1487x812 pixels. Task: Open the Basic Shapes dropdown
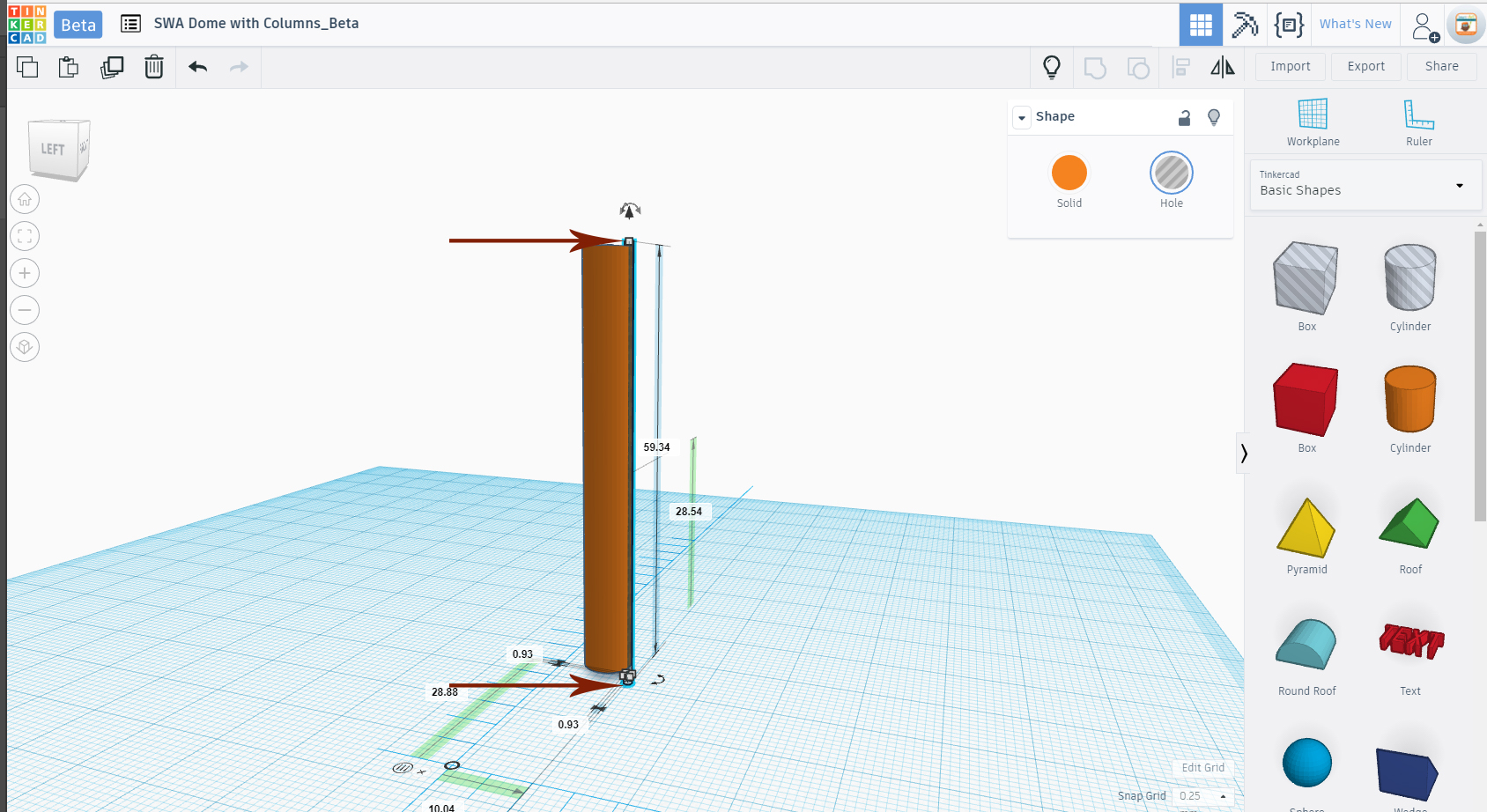[x=1365, y=185]
